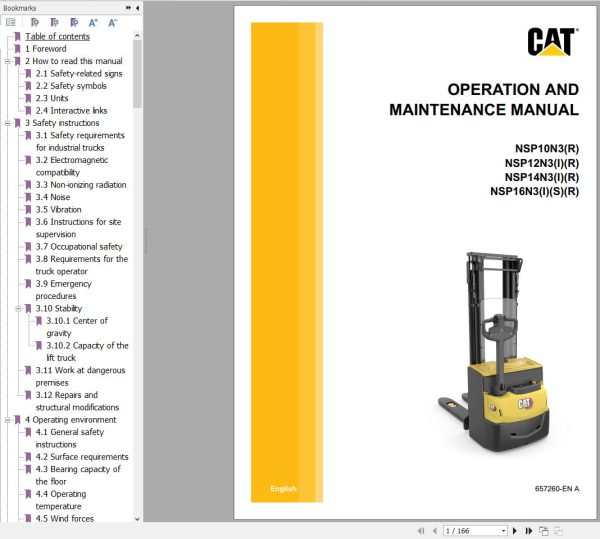The width and height of the screenshot is (600, 539).
Task: Open the '2.3 Units' bookmark
Action: coord(52,98)
